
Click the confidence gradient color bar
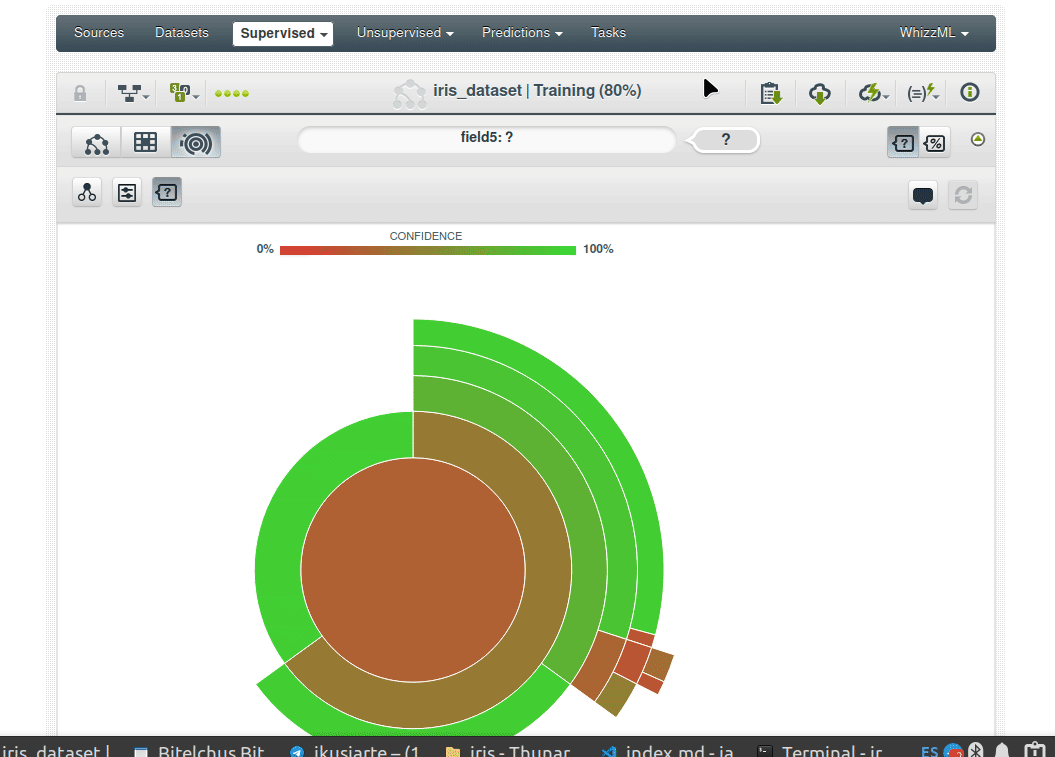427,250
